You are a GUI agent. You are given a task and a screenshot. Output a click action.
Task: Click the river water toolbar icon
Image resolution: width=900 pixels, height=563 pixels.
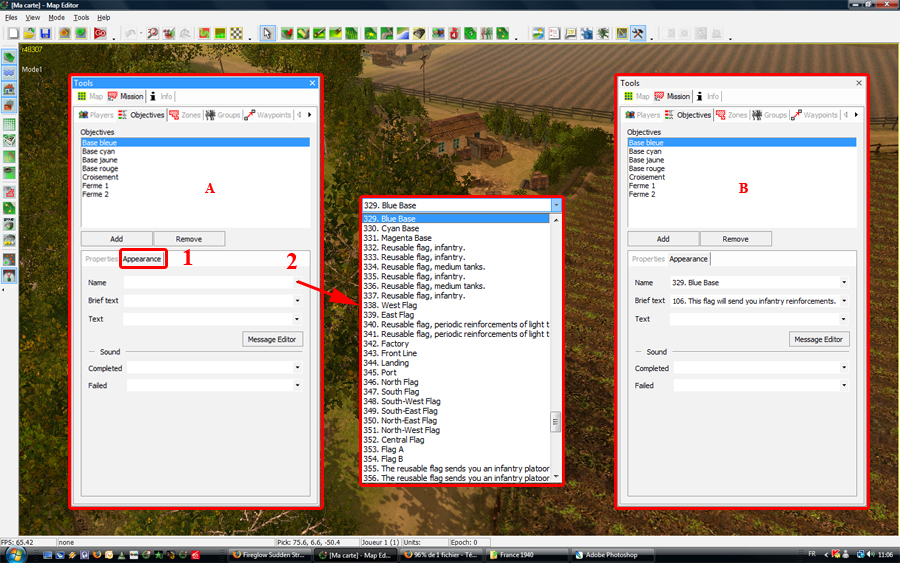pyautogui.click(x=403, y=33)
